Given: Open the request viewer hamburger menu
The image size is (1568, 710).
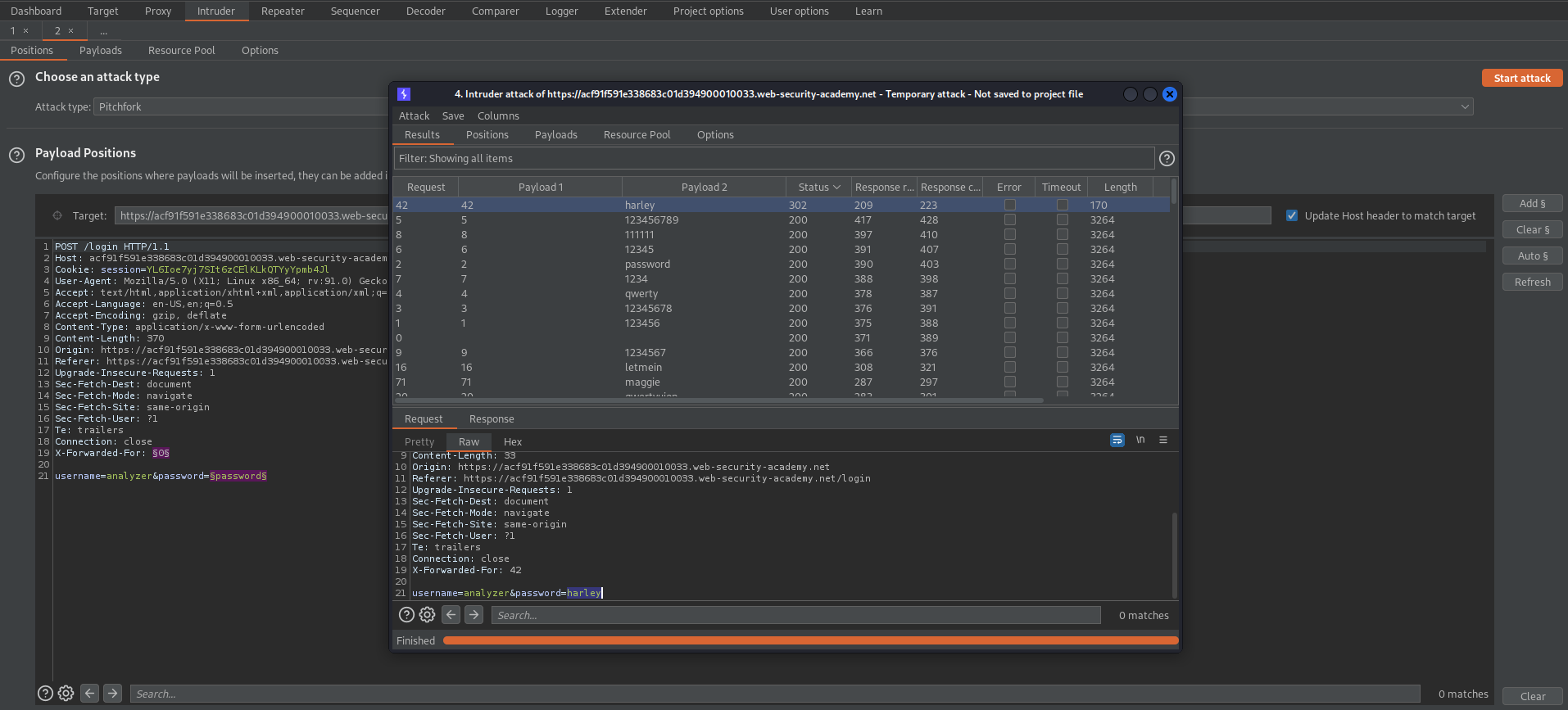Looking at the screenshot, I should tap(1163, 441).
